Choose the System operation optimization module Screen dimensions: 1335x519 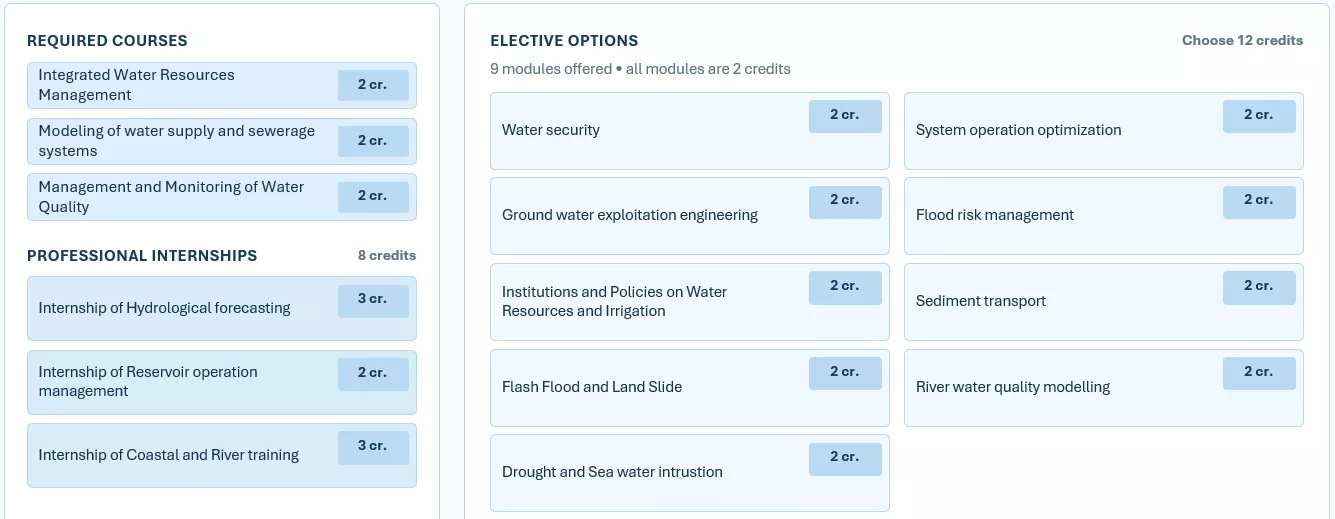click(1103, 131)
